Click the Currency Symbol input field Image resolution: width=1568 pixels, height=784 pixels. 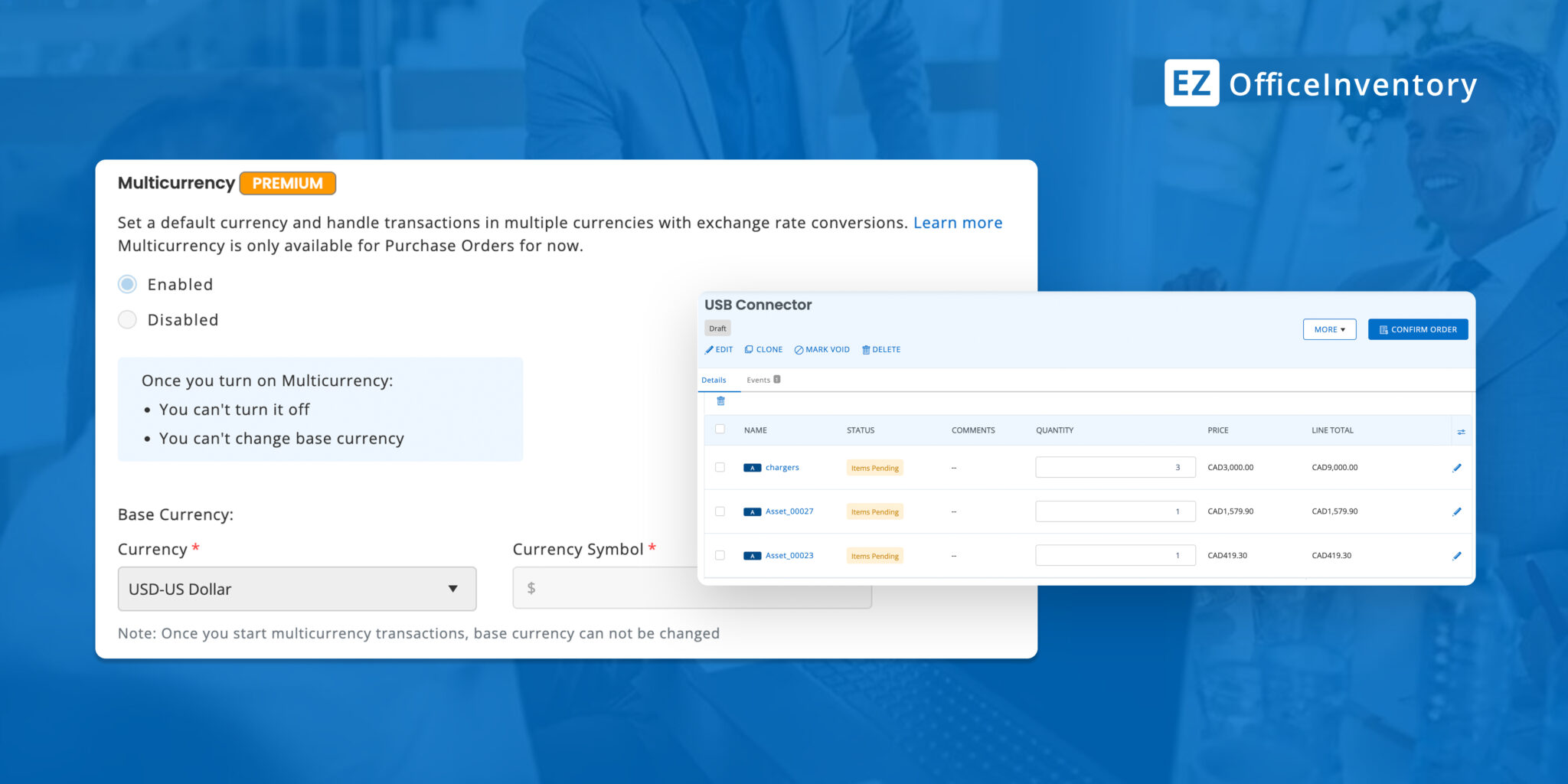click(691, 588)
